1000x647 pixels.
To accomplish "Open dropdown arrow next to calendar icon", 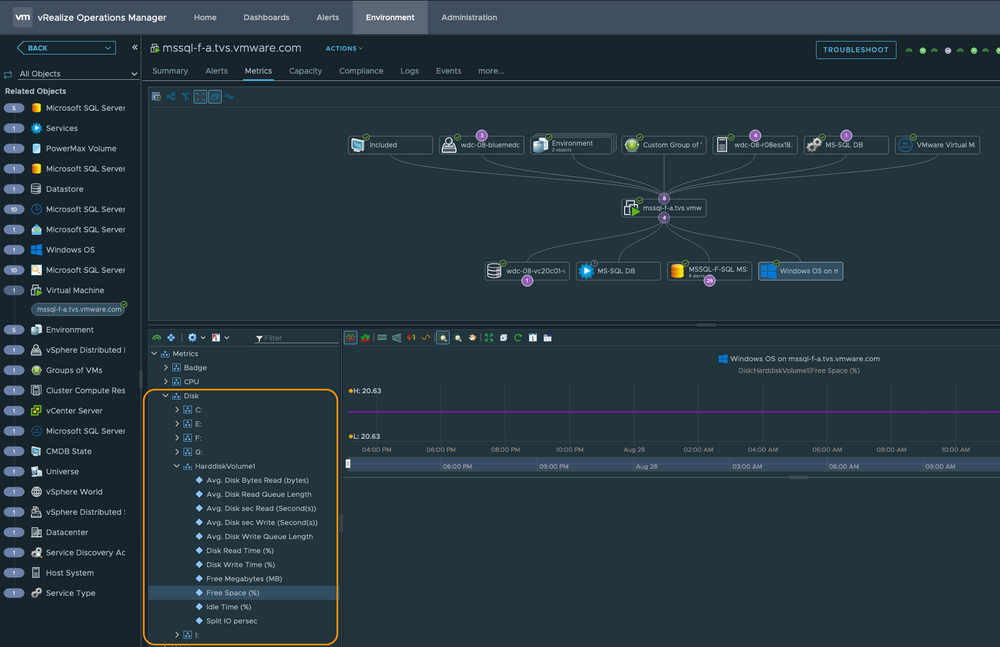I will click(x=226, y=338).
